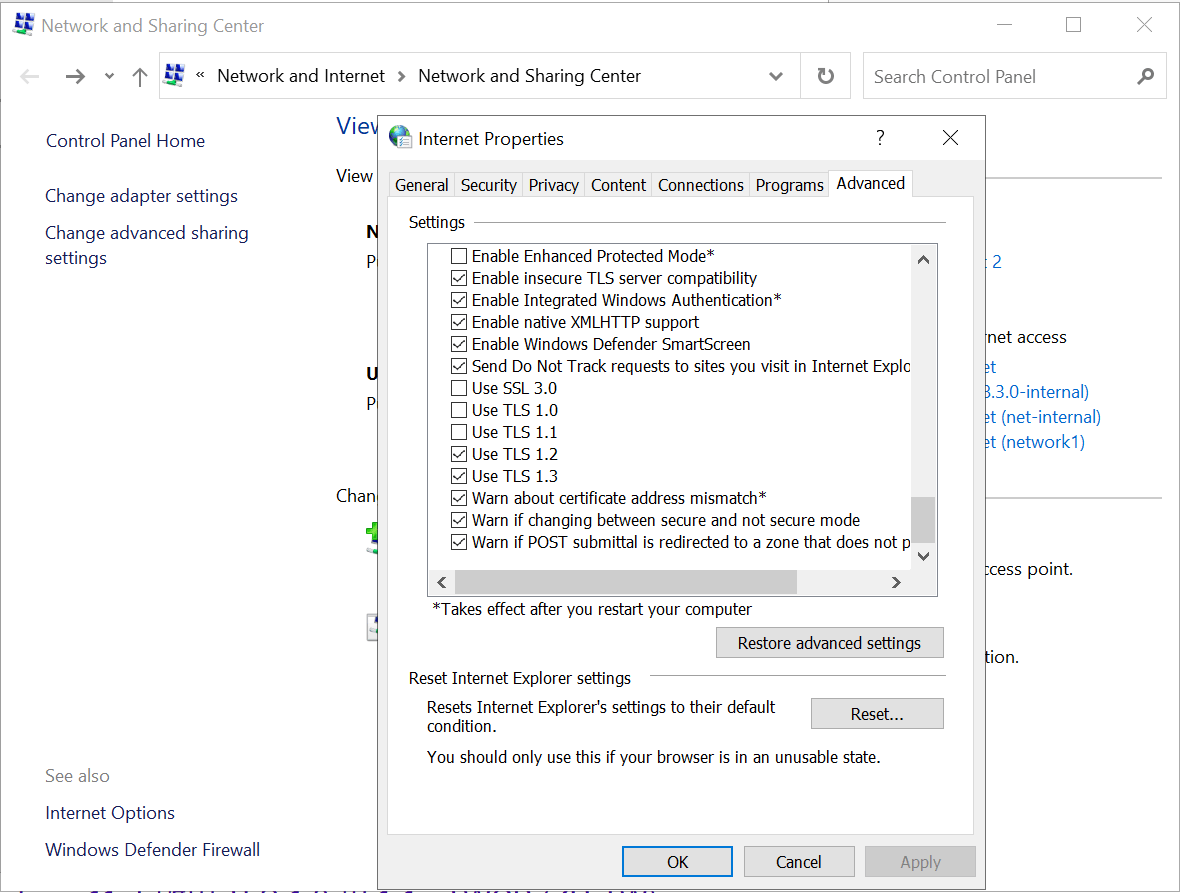Click Network and Sharing Center breadcrumb
1180x893 pixels.
[x=530, y=76]
